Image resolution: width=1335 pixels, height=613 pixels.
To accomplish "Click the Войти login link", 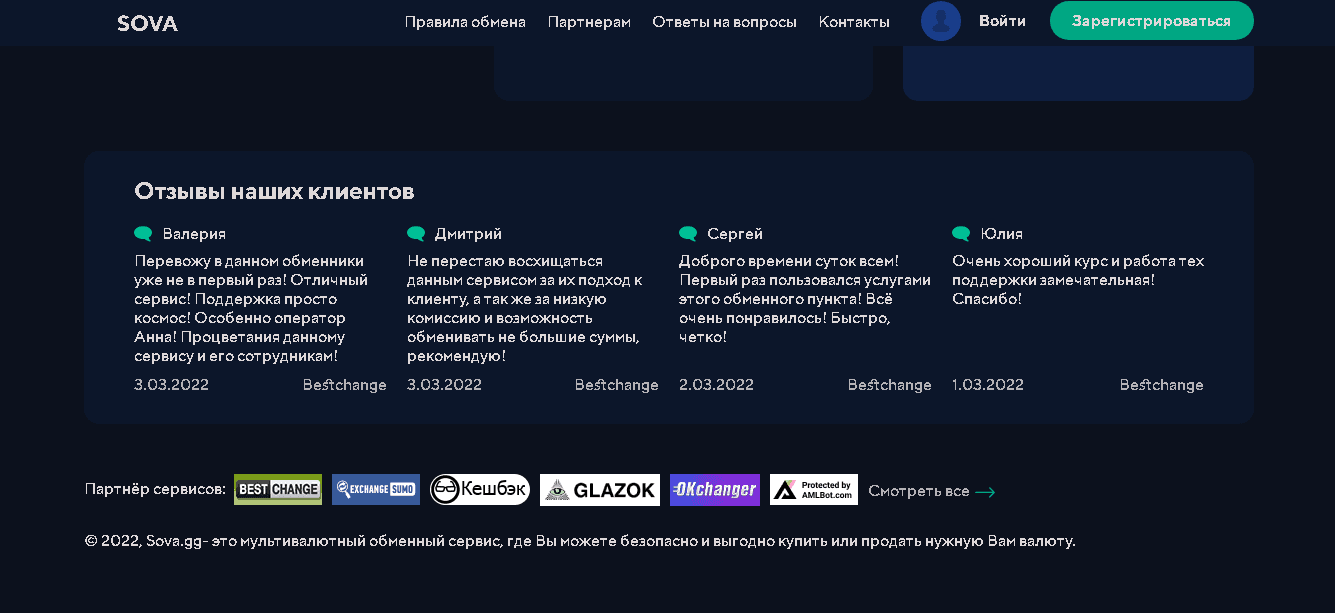I will click(x=1002, y=21).
